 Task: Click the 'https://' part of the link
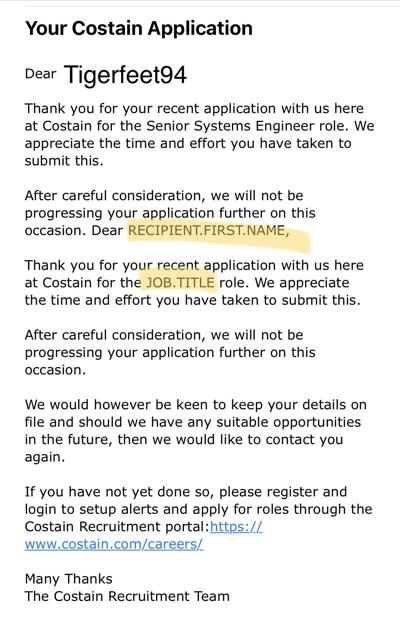(x=236, y=527)
